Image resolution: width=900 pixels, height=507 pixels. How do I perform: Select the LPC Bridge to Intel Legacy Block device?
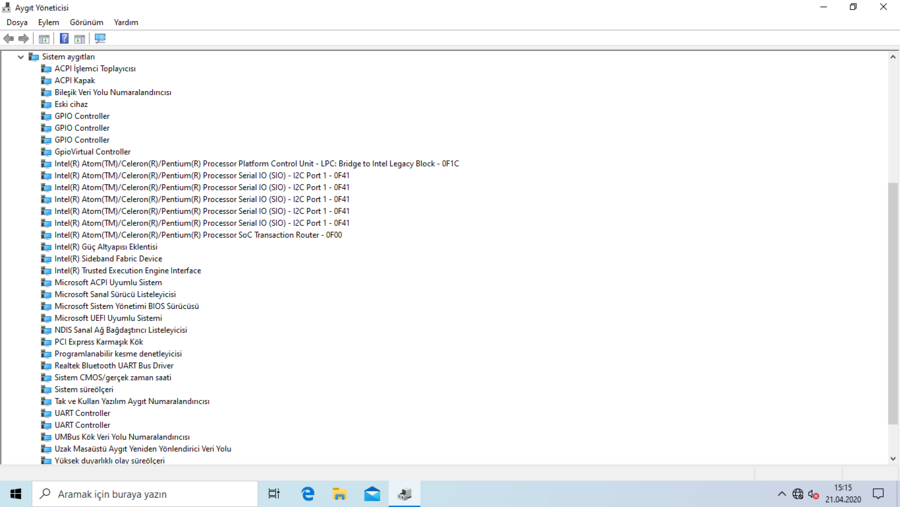(x=257, y=164)
